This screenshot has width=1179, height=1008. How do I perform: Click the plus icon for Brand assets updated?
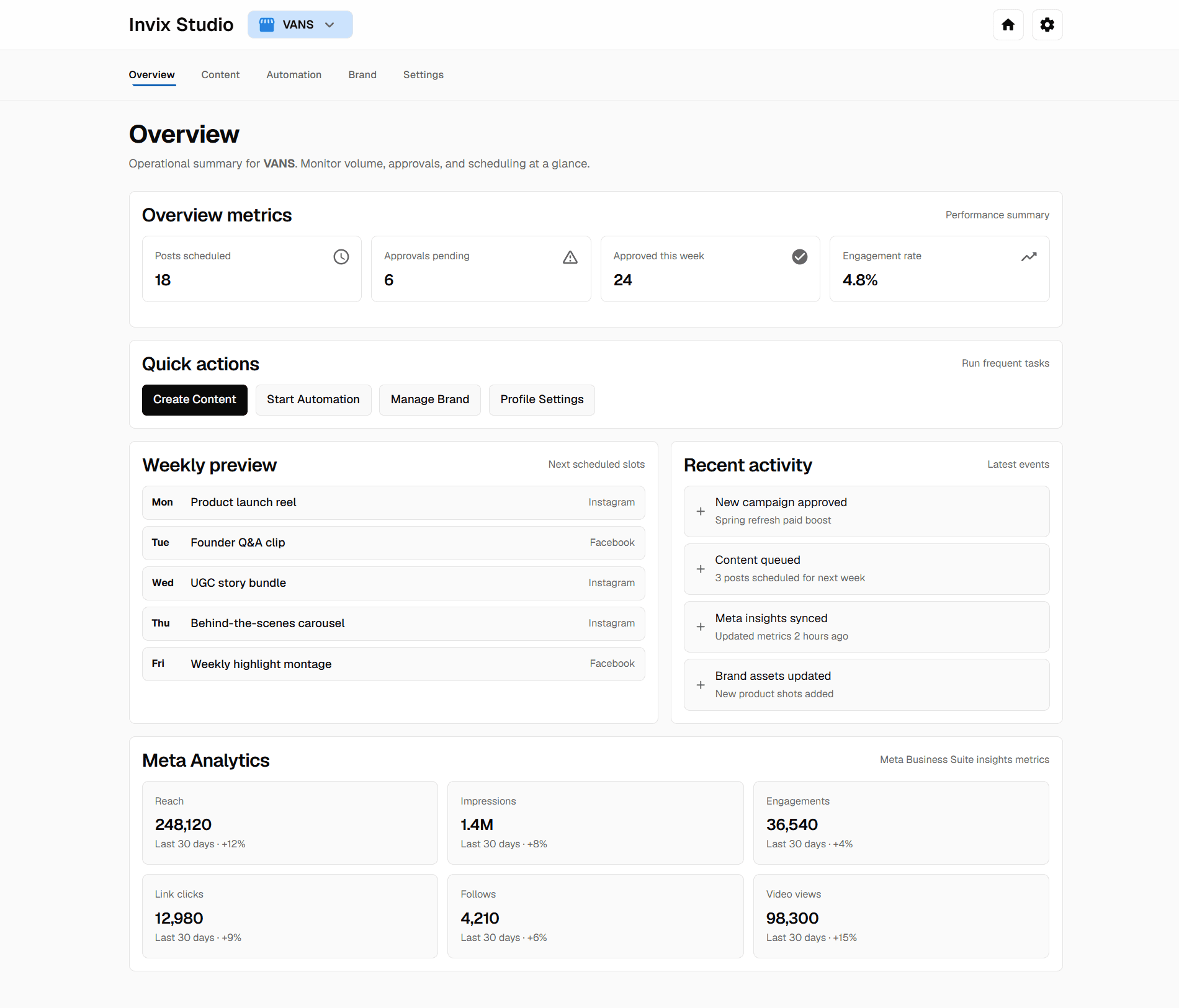(701, 685)
